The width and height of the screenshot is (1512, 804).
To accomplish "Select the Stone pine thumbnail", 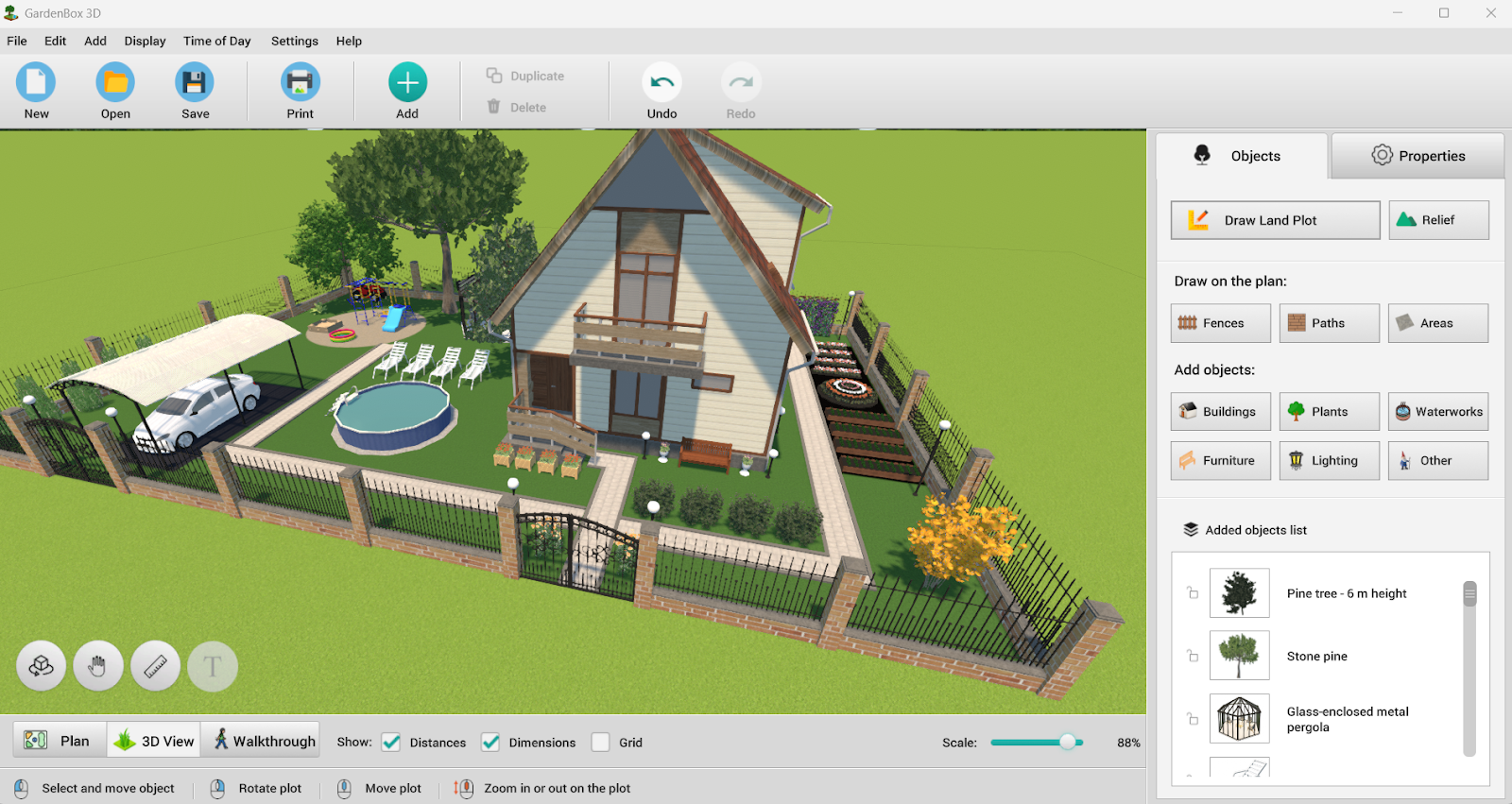I will click(1239, 656).
